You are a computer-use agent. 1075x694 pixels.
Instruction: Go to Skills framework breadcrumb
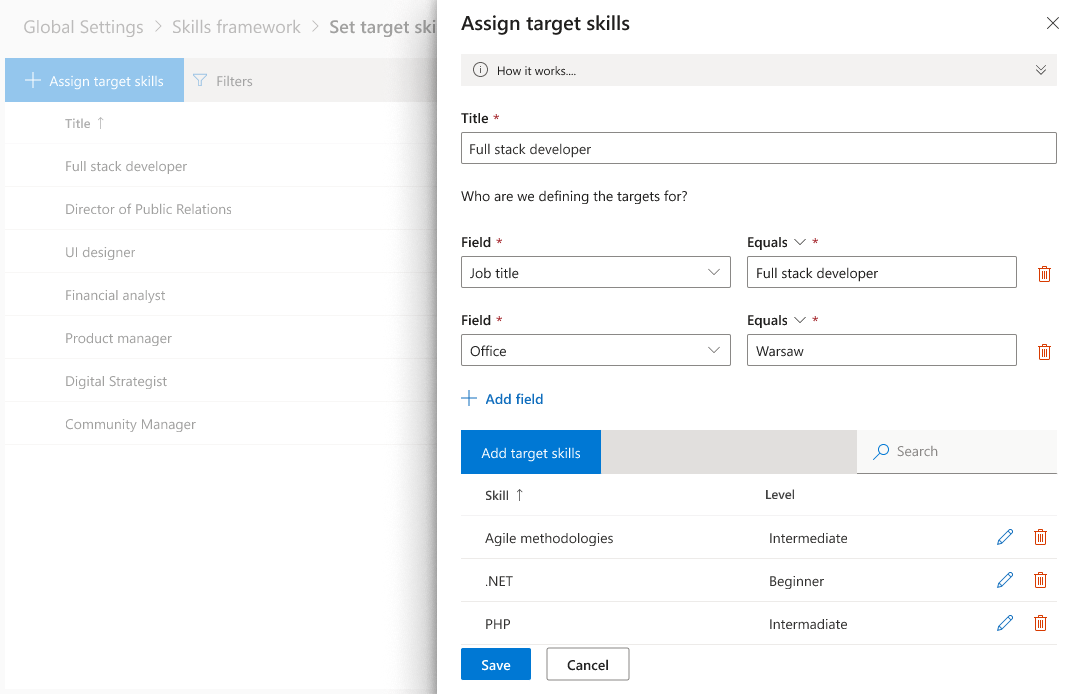(236, 27)
